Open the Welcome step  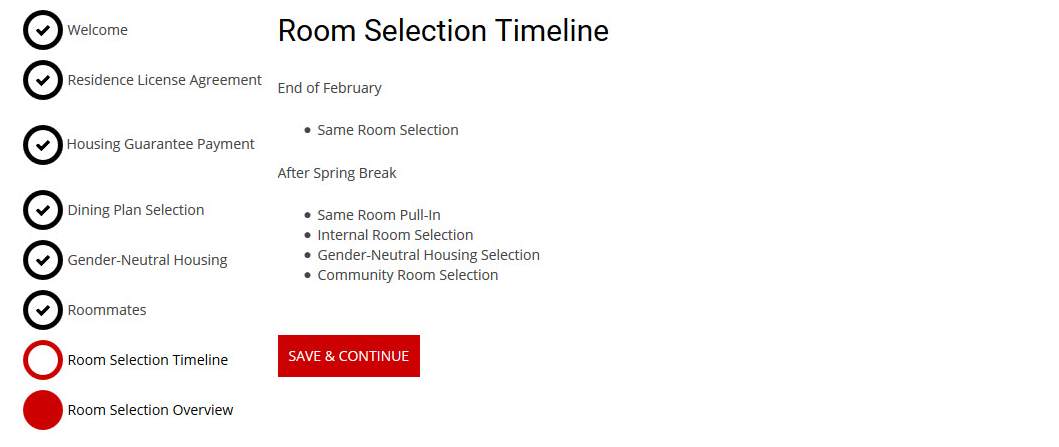point(97,30)
